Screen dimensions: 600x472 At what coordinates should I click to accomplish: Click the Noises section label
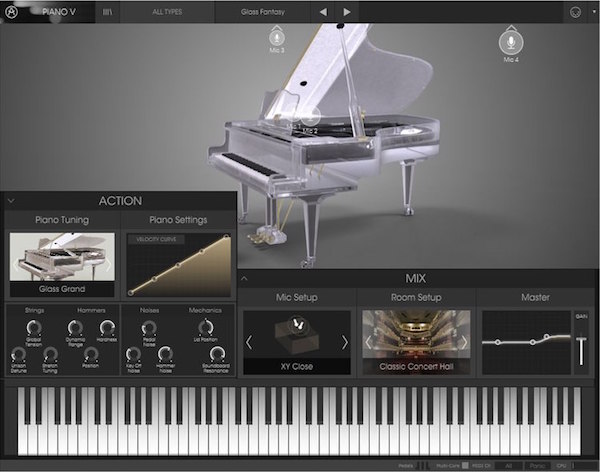[x=149, y=310]
